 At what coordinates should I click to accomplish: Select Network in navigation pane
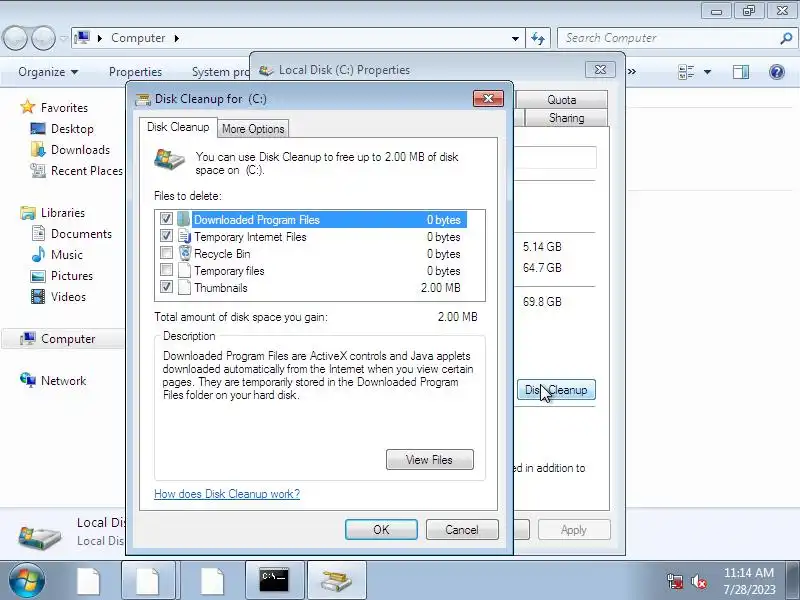(63, 381)
